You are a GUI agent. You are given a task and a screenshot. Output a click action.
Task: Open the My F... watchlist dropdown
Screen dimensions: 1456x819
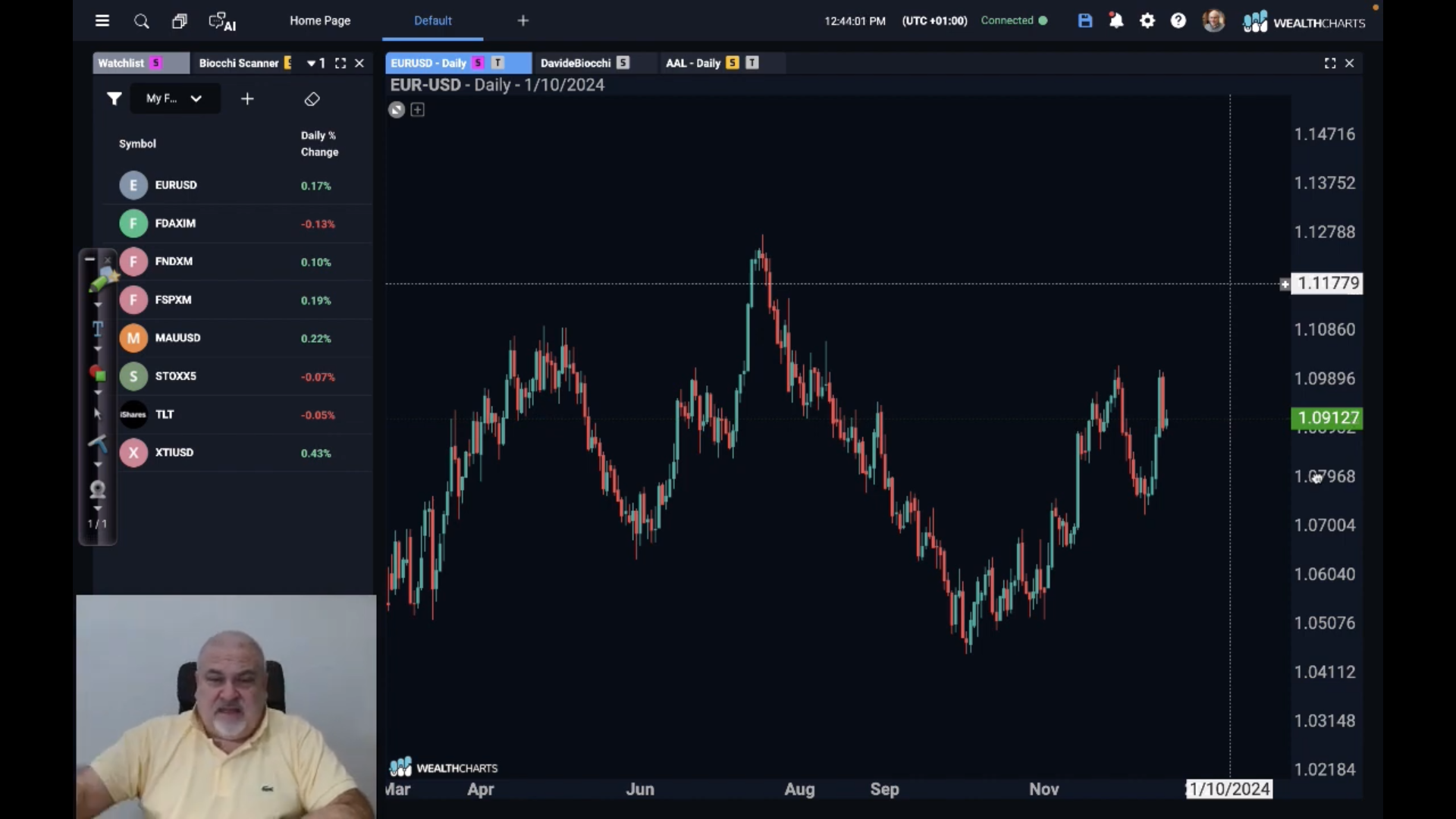175,99
